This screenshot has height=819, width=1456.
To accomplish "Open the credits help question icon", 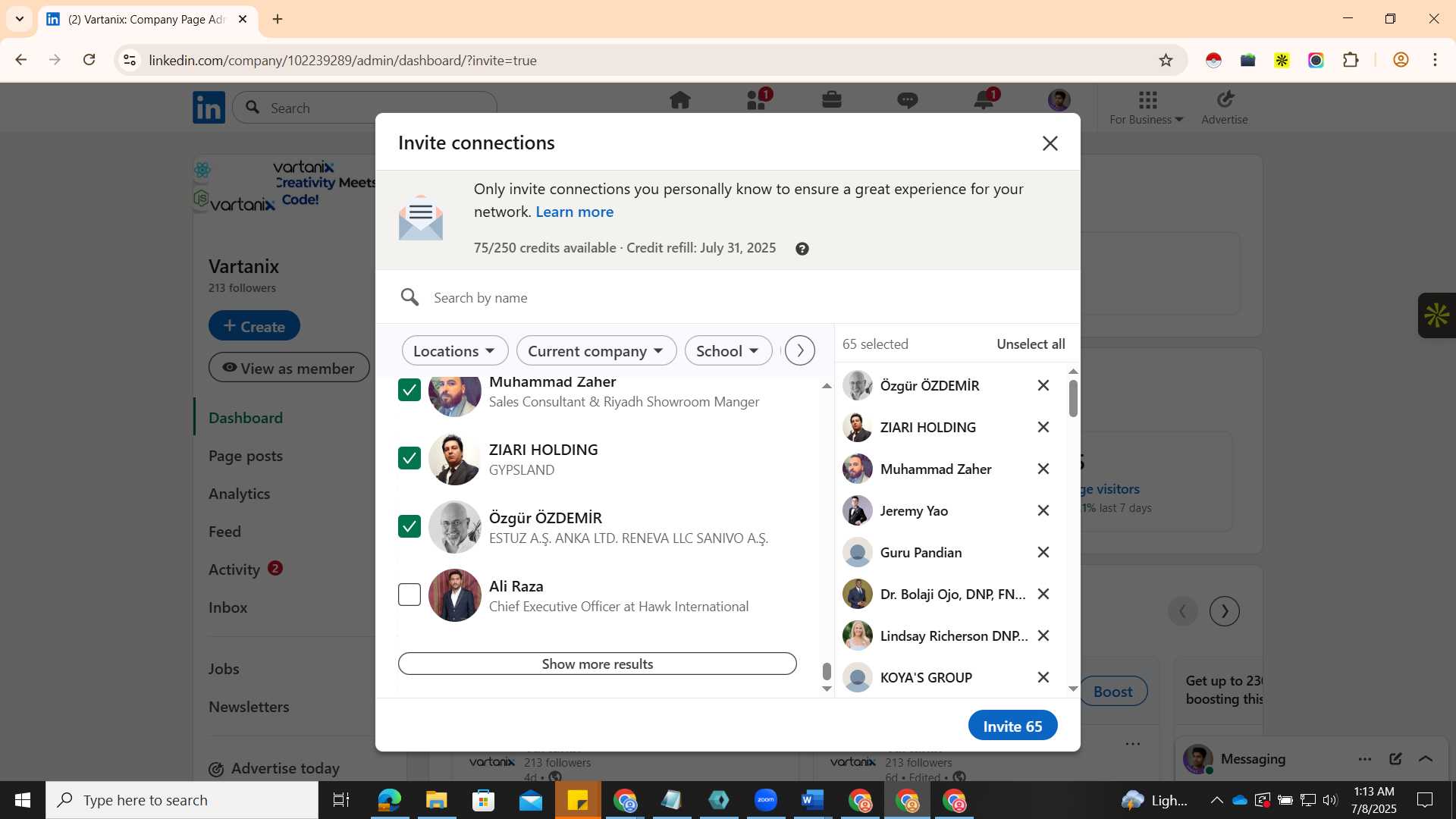I will coord(802,249).
